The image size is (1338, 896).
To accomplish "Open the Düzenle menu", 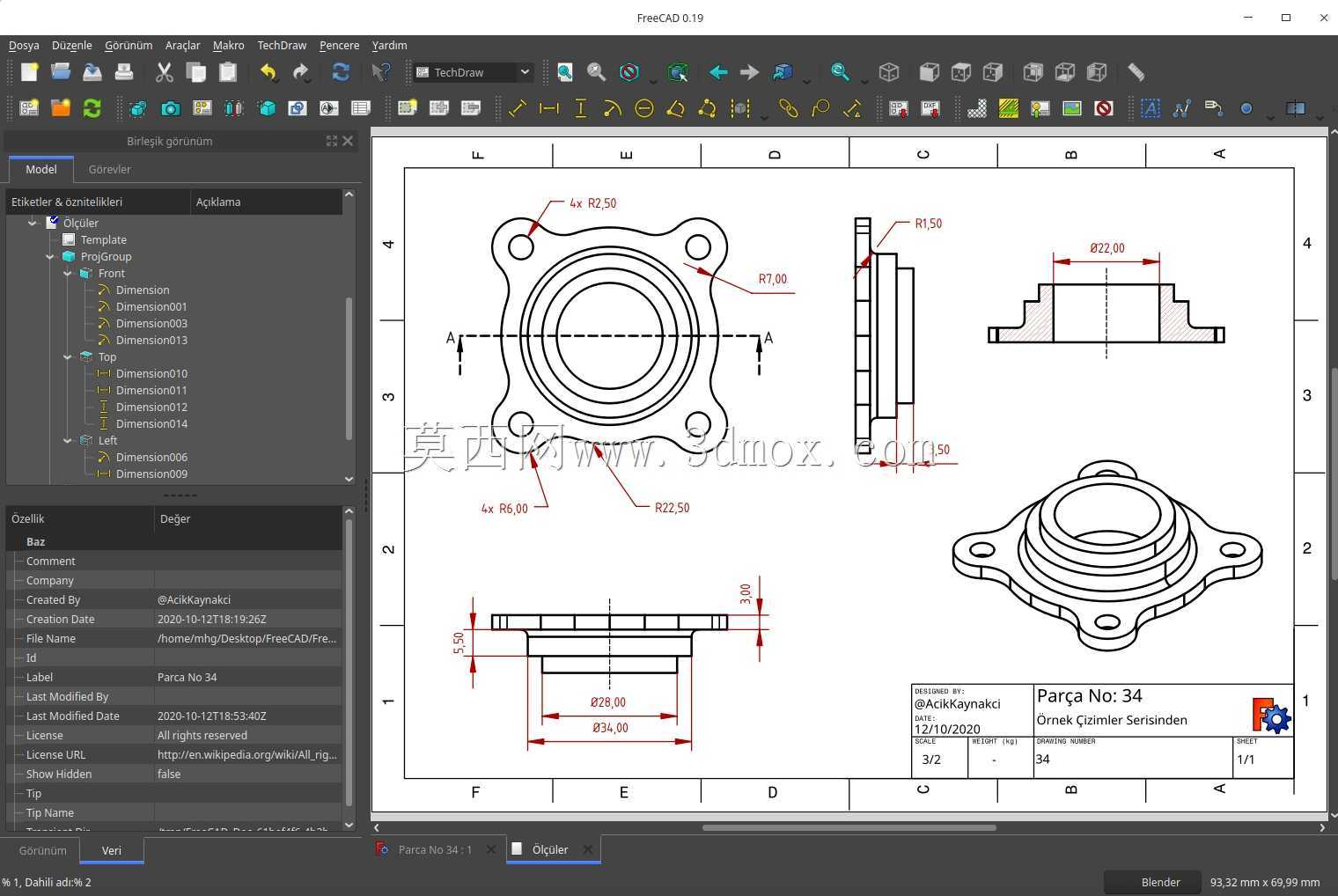I will point(72,45).
